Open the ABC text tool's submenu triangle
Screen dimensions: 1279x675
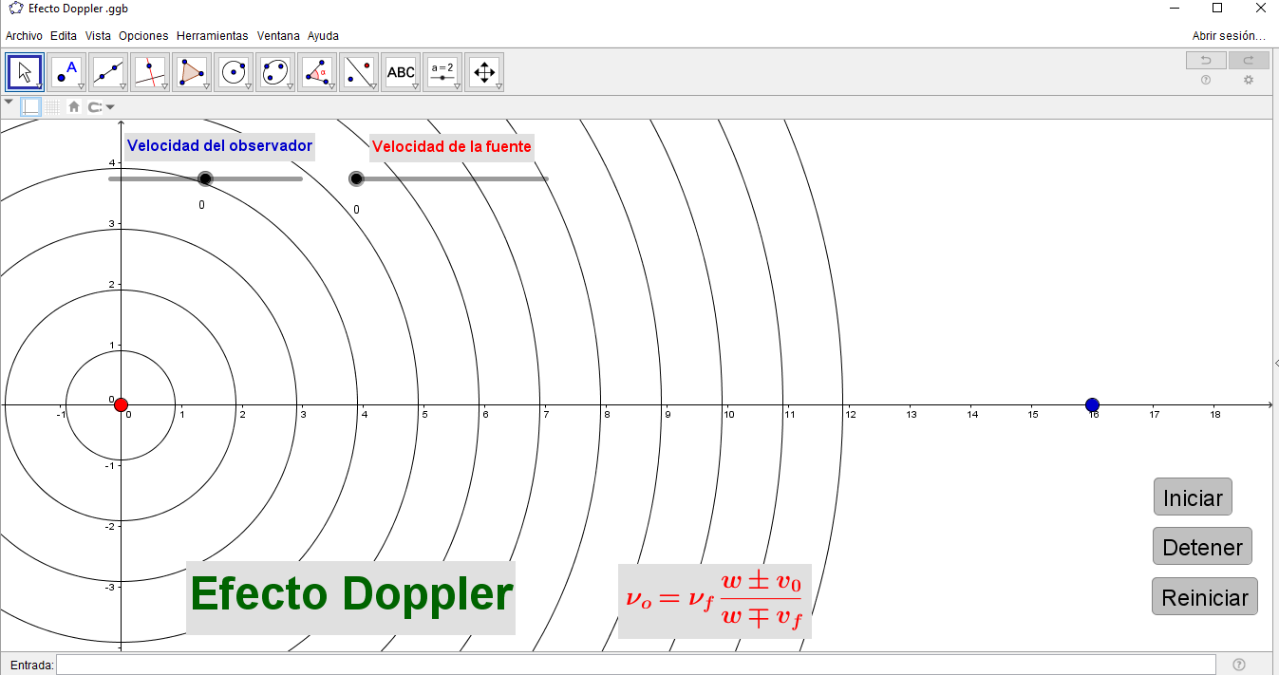[415, 87]
